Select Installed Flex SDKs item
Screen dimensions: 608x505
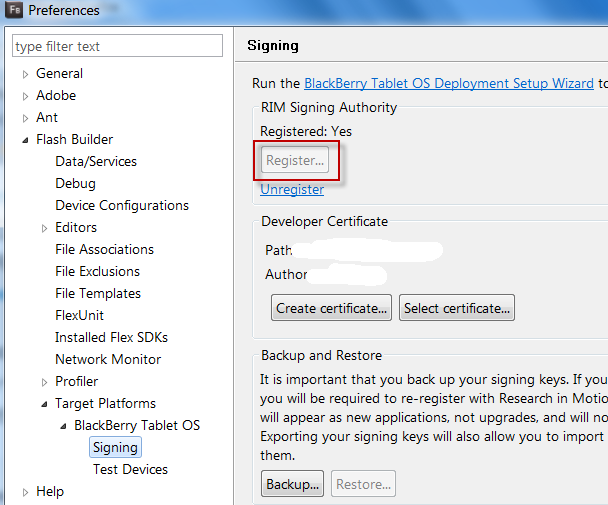pyautogui.click(x=111, y=337)
